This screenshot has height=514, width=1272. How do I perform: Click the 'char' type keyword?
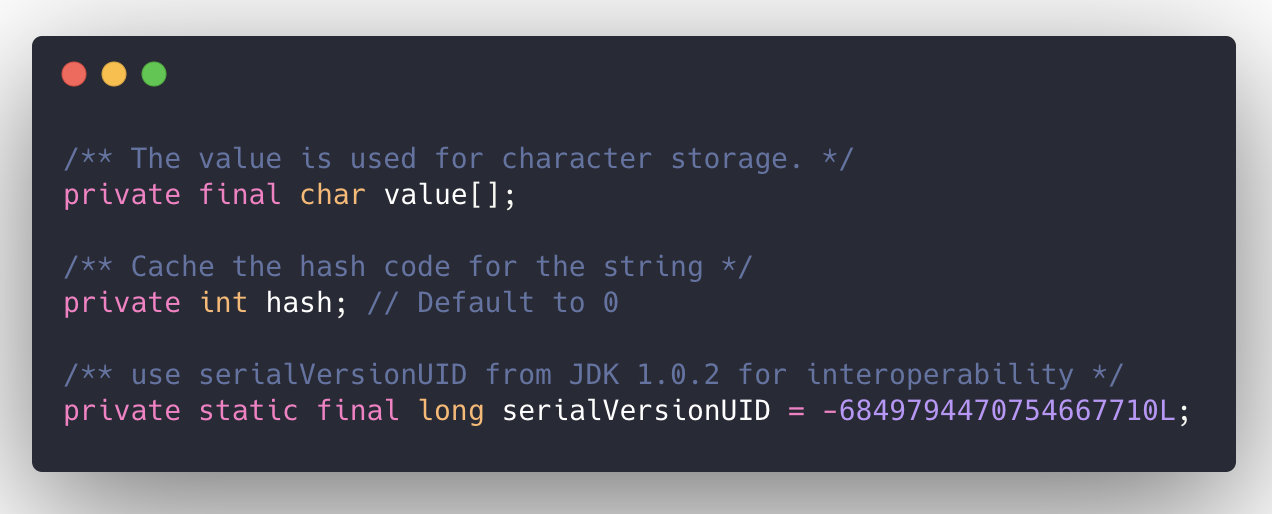[x=333, y=194]
